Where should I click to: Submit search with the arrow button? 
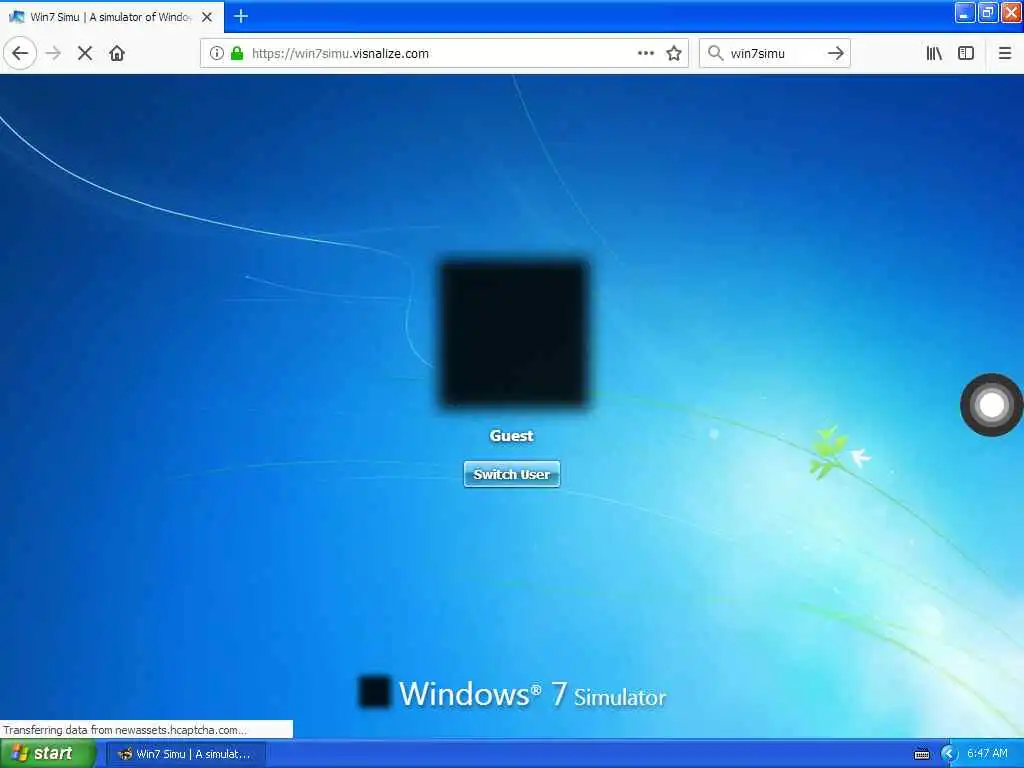click(835, 53)
